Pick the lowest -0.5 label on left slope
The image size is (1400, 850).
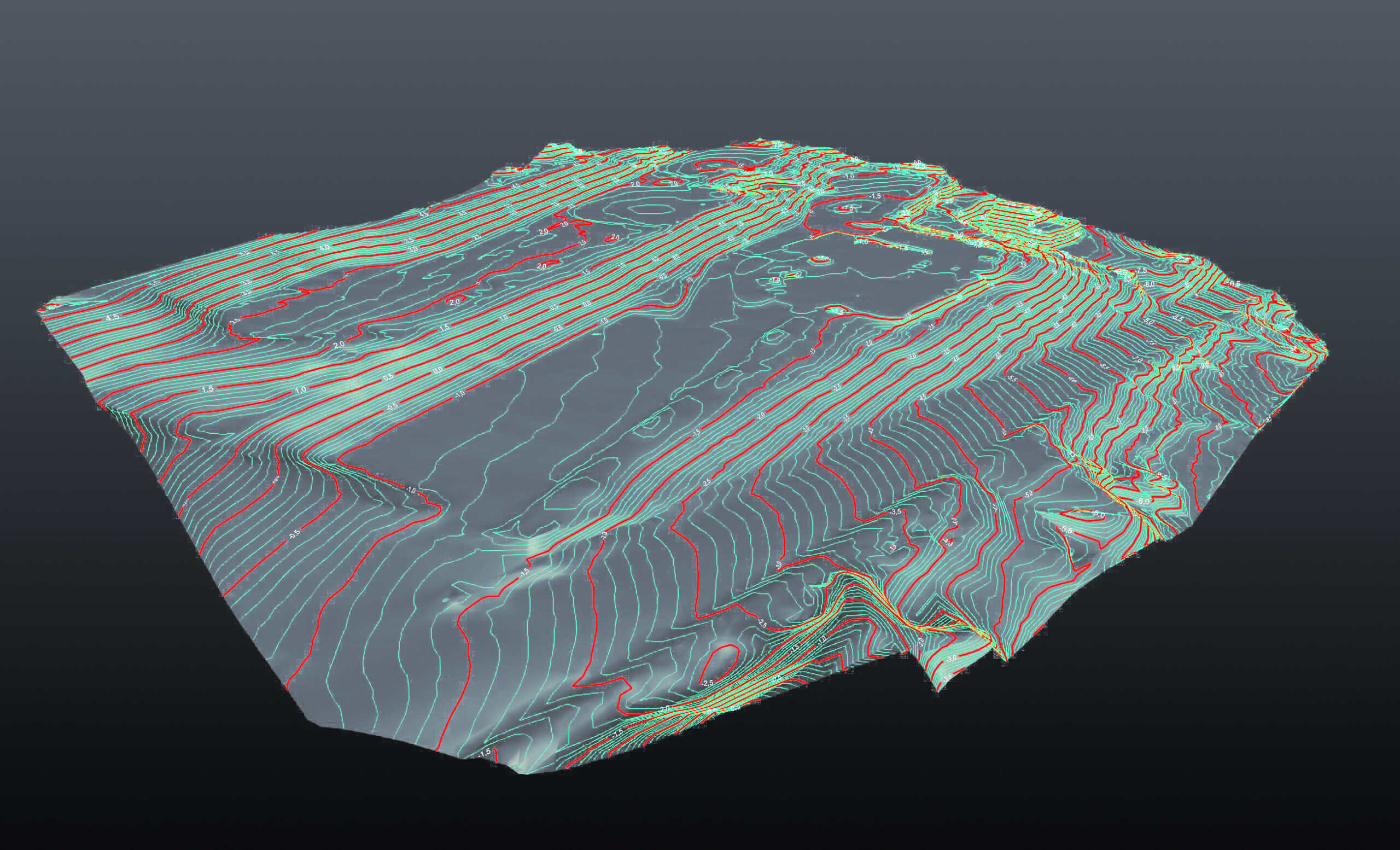coord(294,534)
